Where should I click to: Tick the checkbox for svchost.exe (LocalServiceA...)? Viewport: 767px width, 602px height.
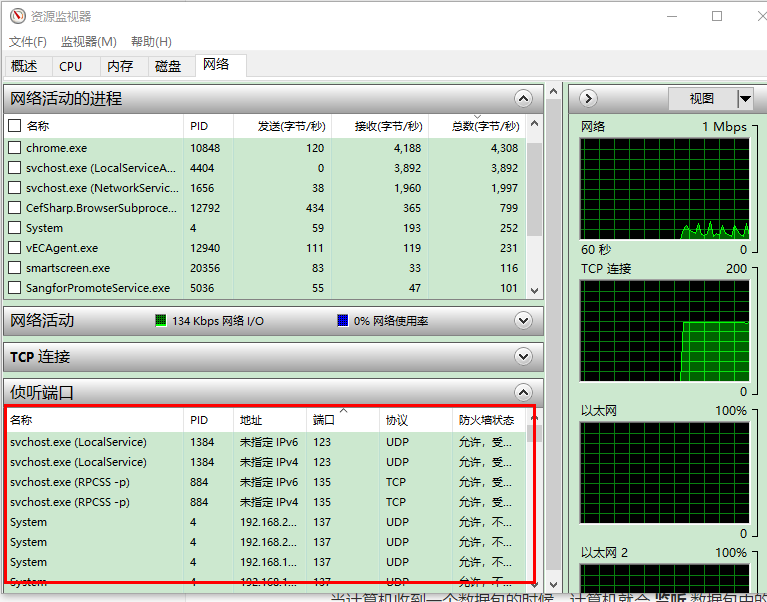tap(15, 168)
